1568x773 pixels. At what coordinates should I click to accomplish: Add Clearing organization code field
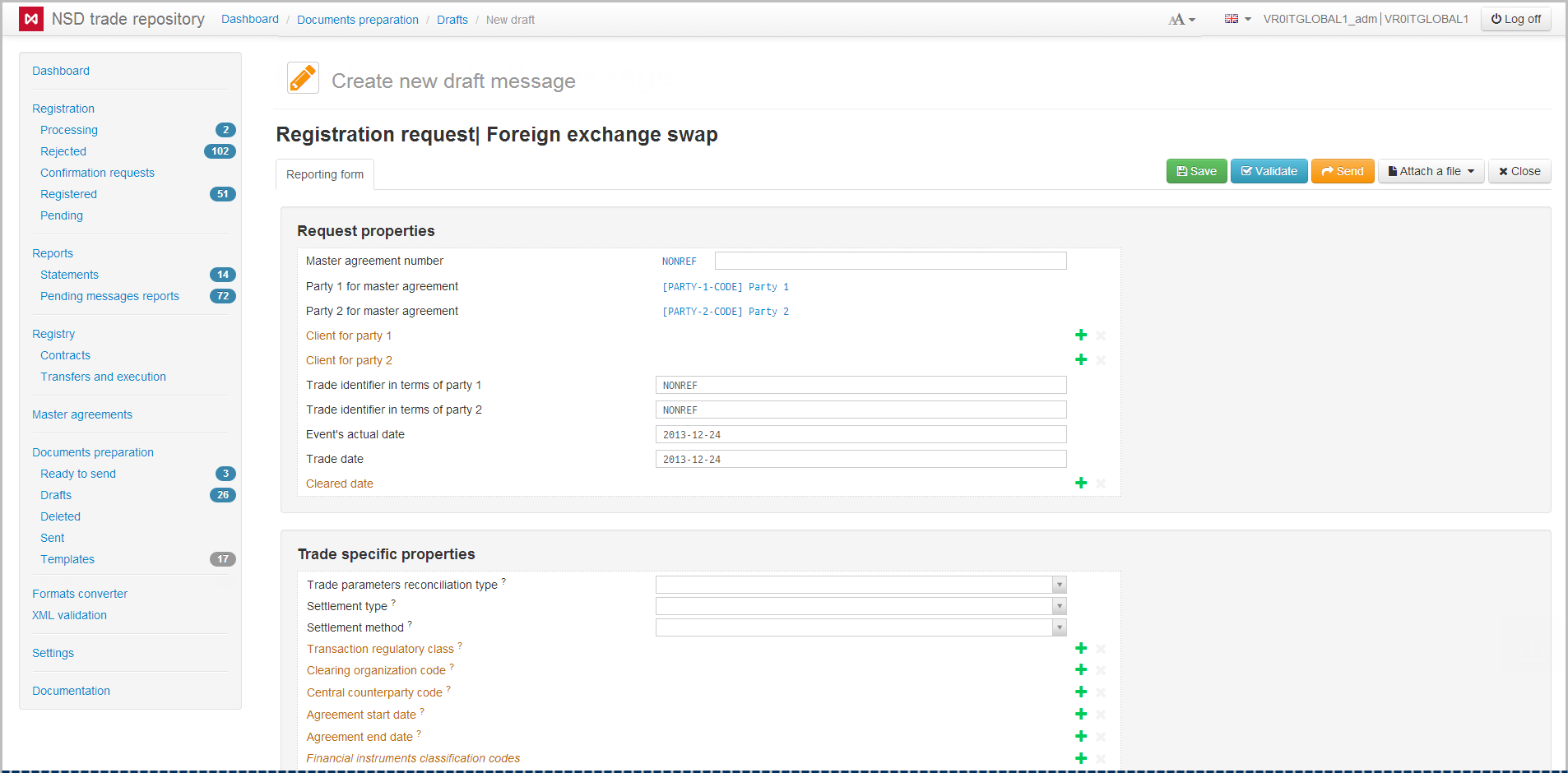[1081, 670]
